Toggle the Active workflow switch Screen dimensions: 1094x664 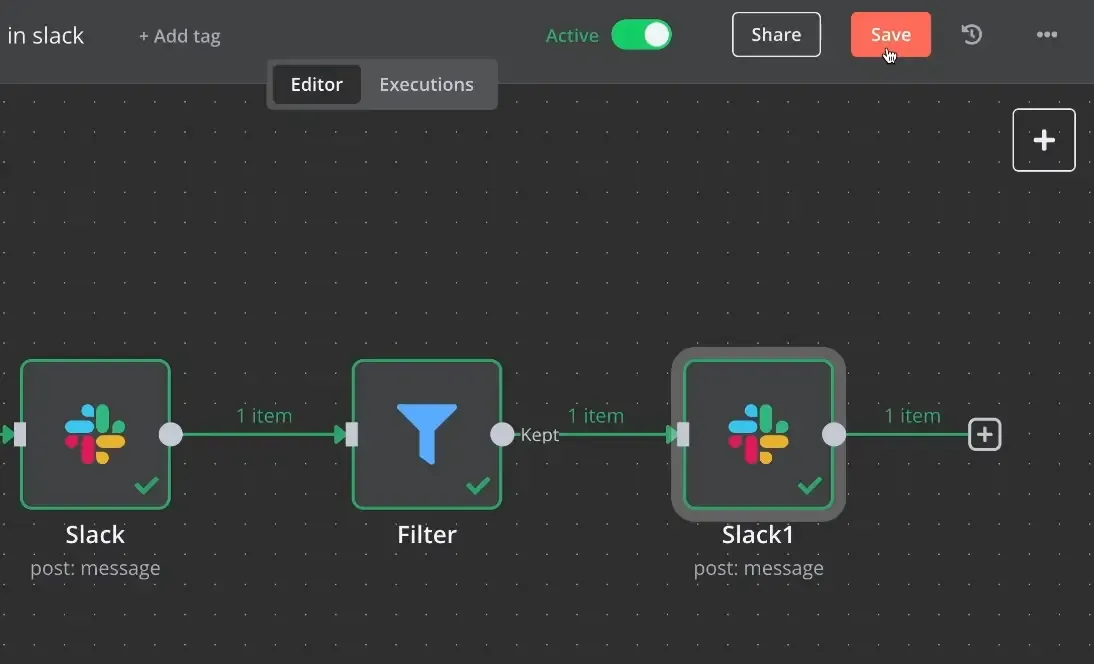641,35
